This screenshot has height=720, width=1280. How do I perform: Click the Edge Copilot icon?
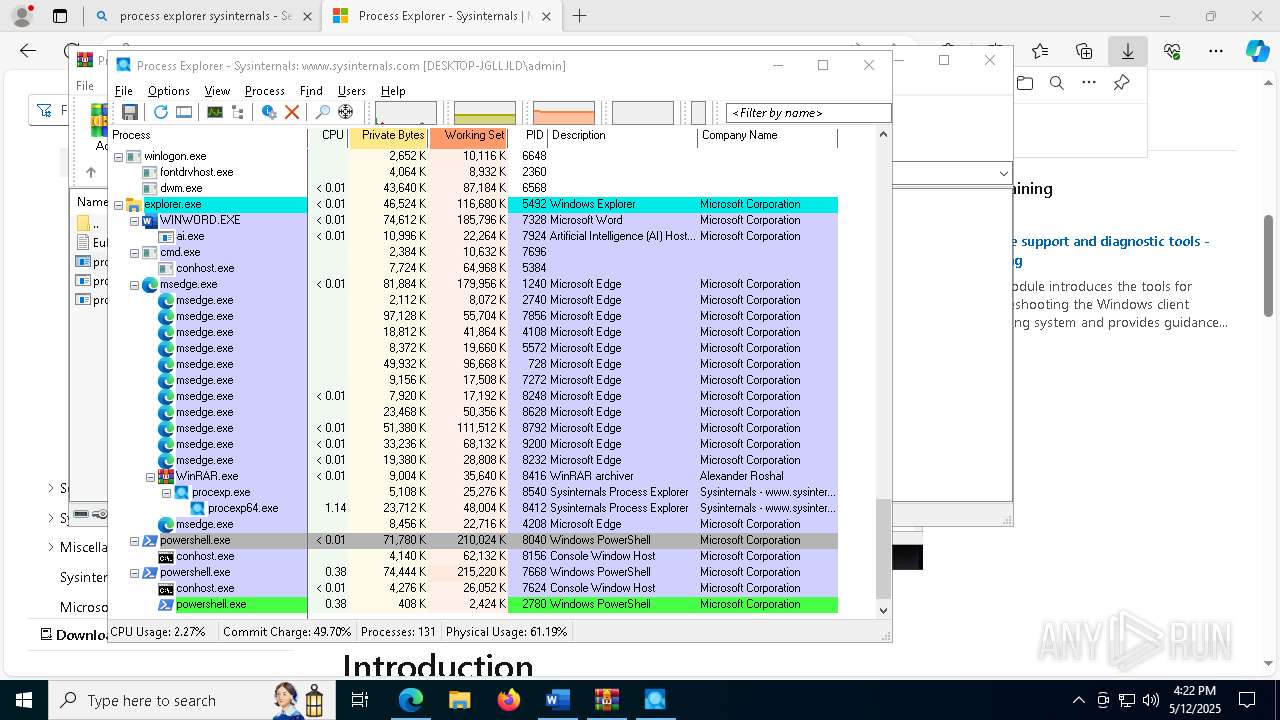[1257, 51]
